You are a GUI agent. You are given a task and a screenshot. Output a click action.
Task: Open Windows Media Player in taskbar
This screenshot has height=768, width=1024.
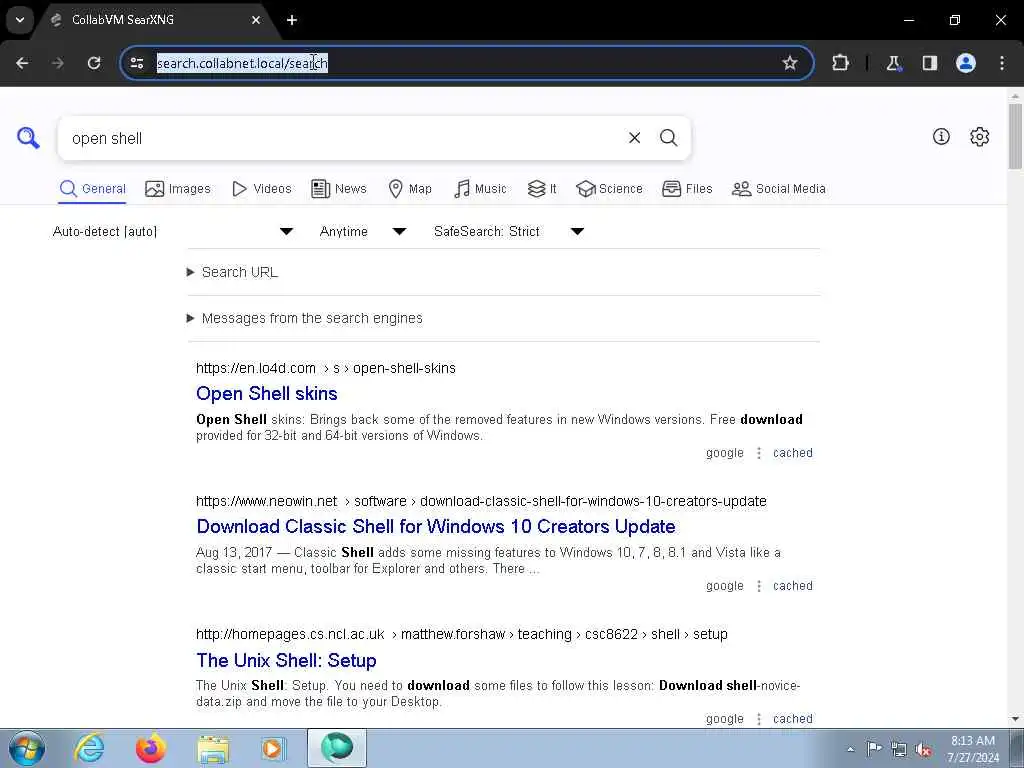[273, 748]
